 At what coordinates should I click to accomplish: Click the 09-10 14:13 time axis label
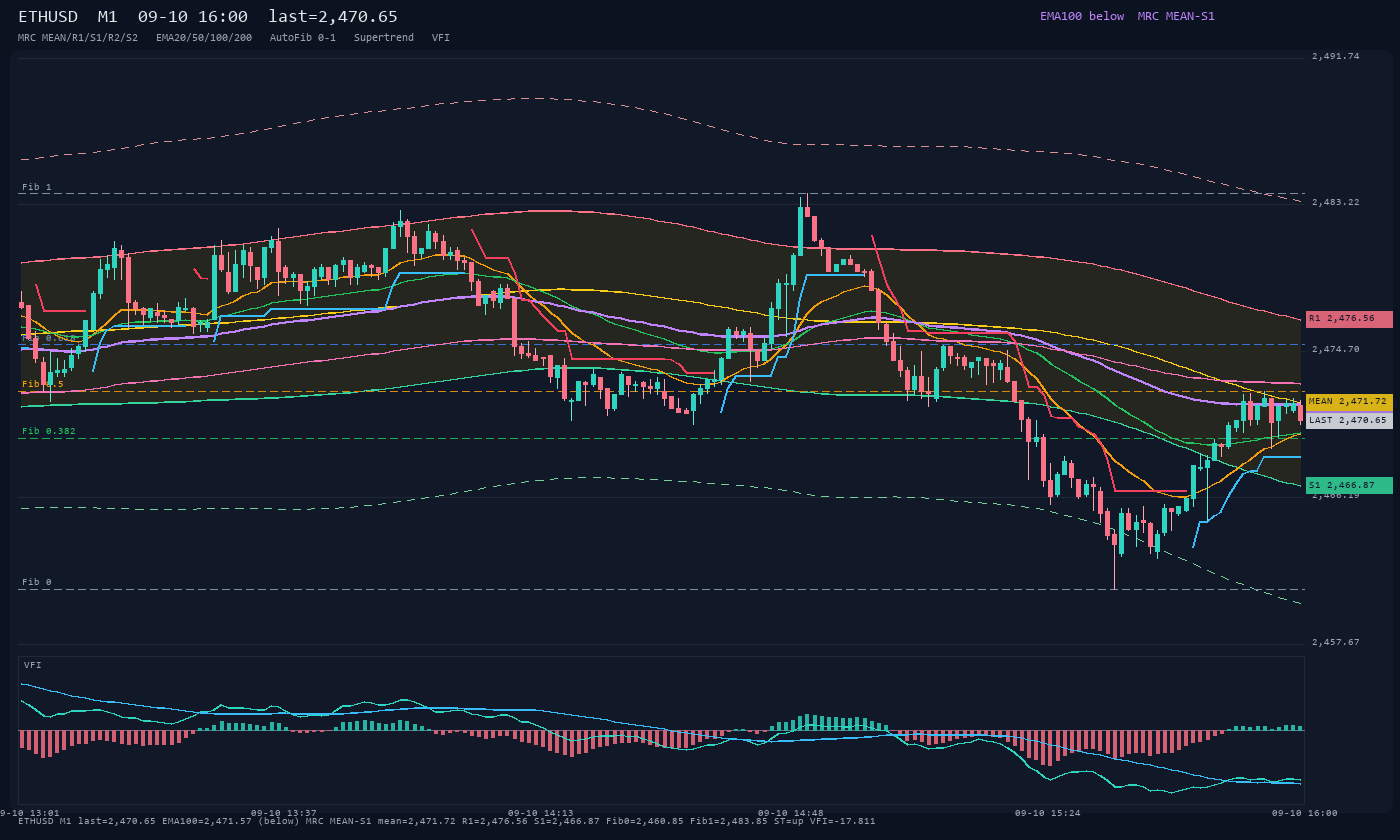tap(541, 813)
